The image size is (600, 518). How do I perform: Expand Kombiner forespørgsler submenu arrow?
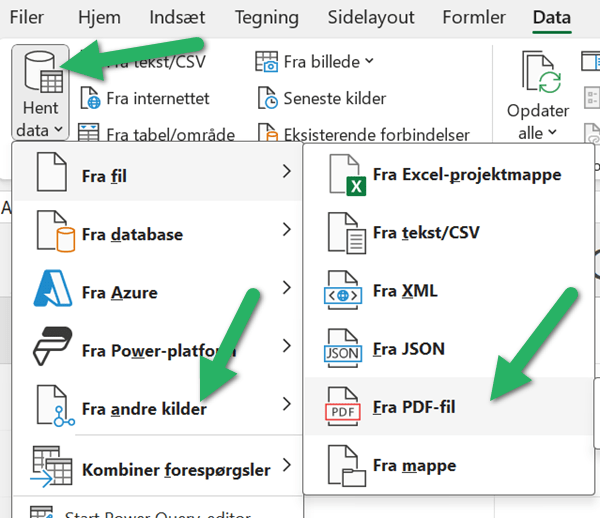[x=287, y=465]
